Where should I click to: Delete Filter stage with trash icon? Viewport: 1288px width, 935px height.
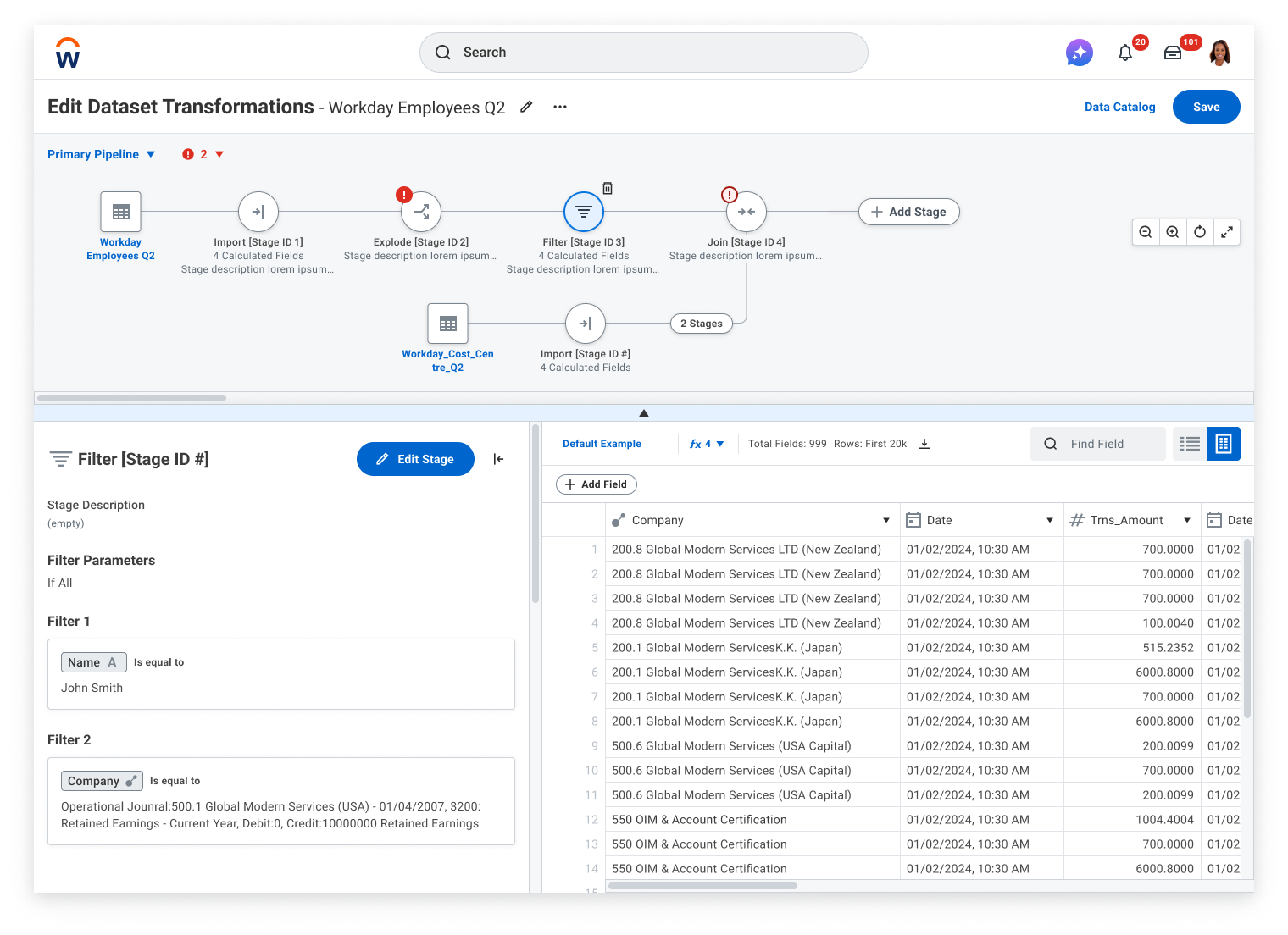point(608,188)
